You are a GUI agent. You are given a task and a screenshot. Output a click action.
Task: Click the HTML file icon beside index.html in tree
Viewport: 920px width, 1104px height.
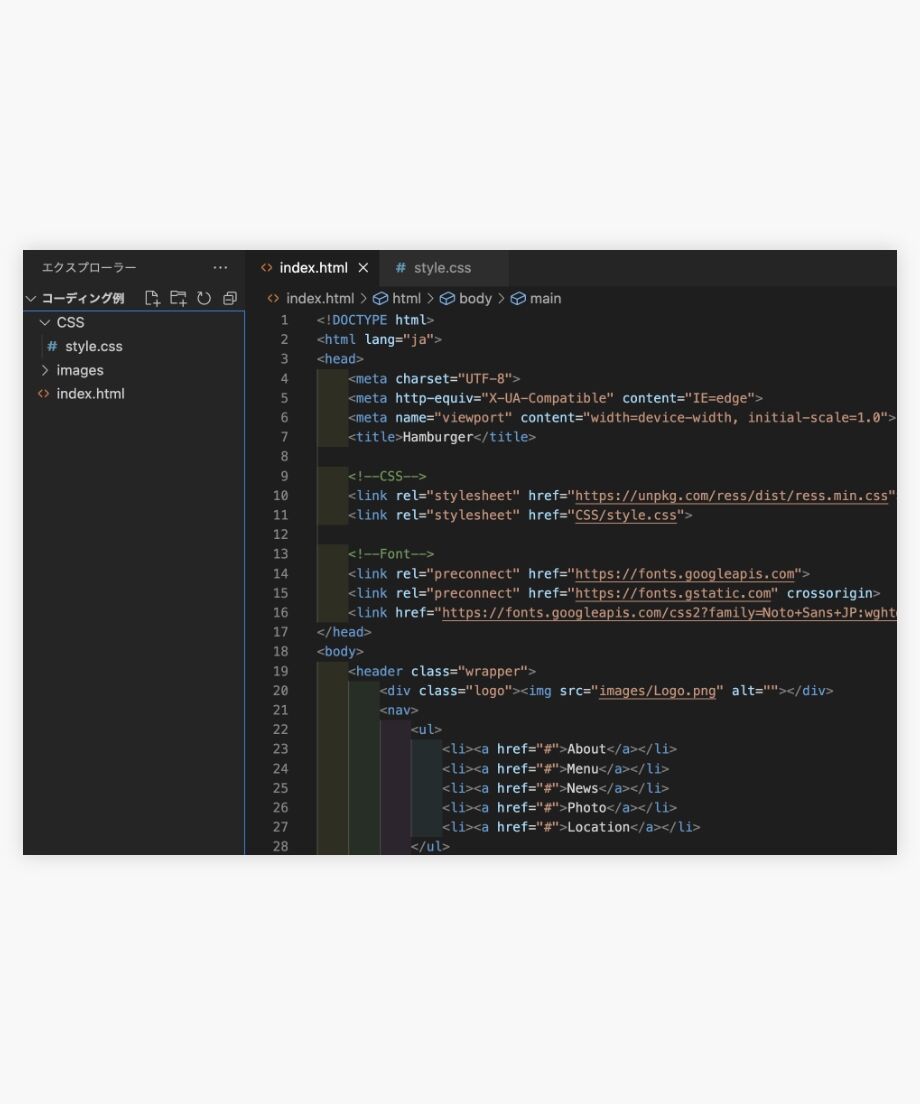[x=44, y=394]
